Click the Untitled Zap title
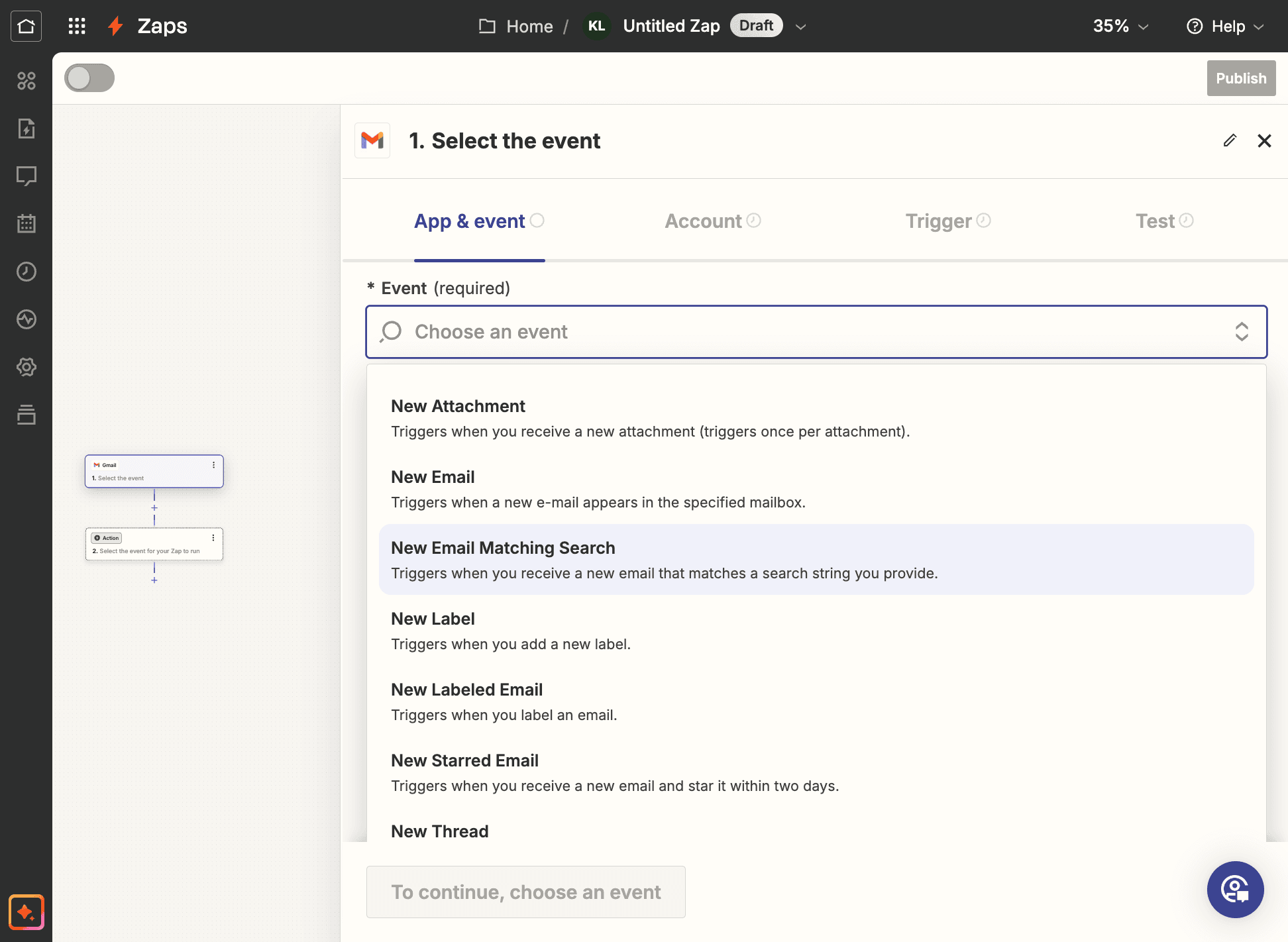1288x942 pixels. [x=671, y=26]
